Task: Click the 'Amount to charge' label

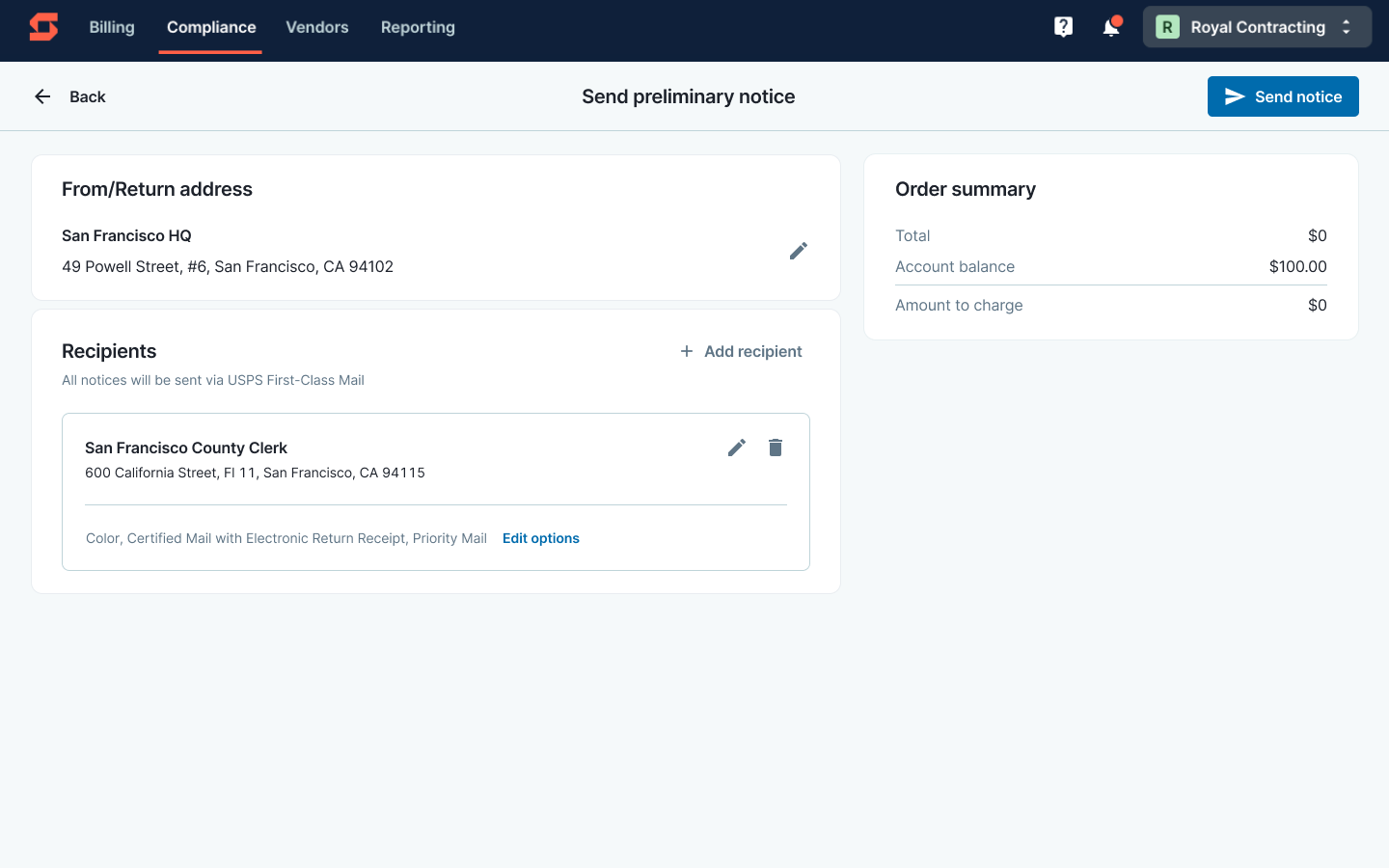Action: 959,305
